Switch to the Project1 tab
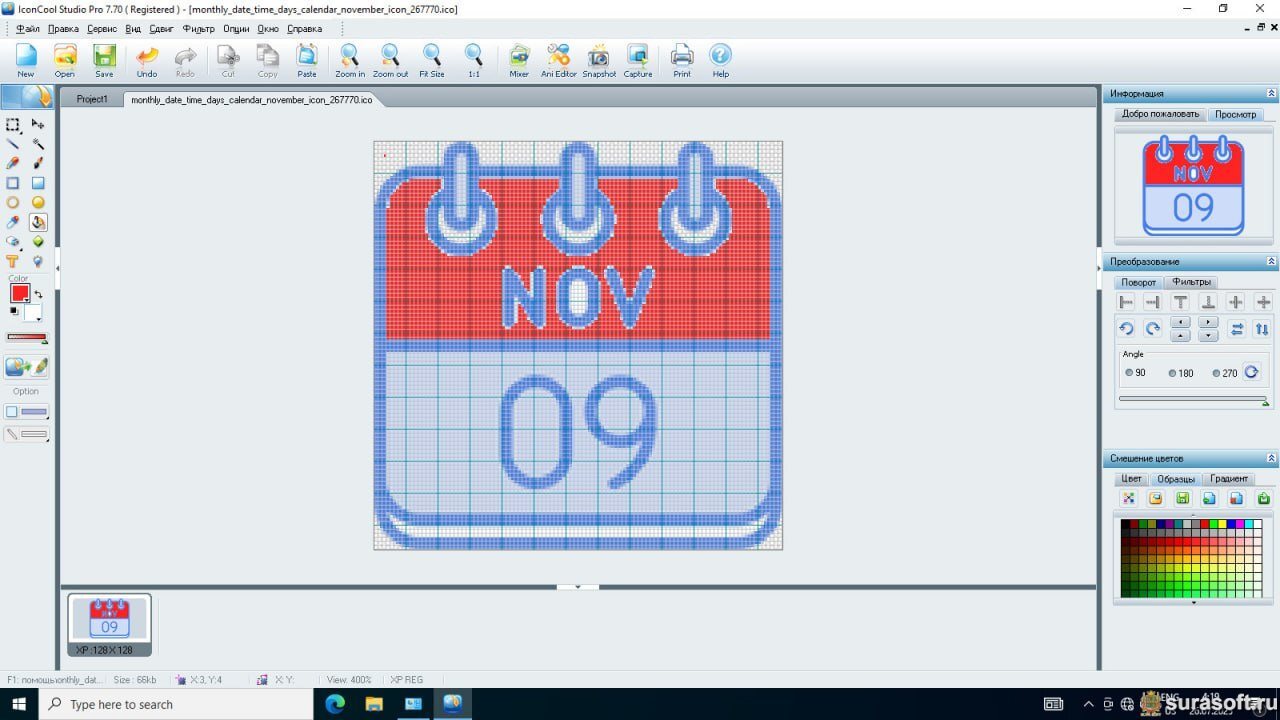This screenshot has width=1280, height=720. (x=92, y=99)
